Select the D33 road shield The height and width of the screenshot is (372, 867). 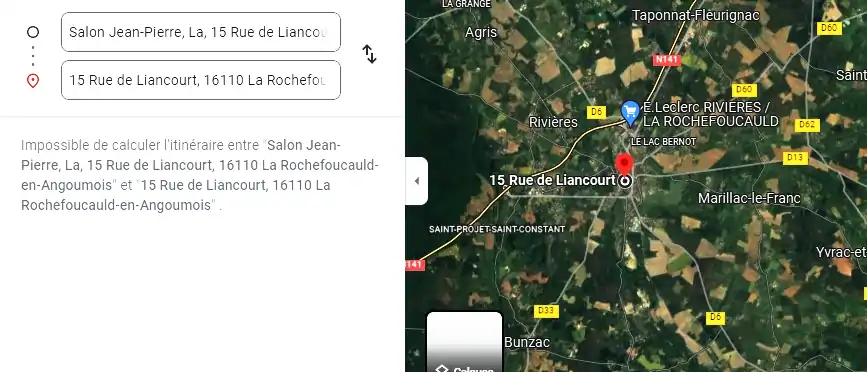tap(546, 311)
